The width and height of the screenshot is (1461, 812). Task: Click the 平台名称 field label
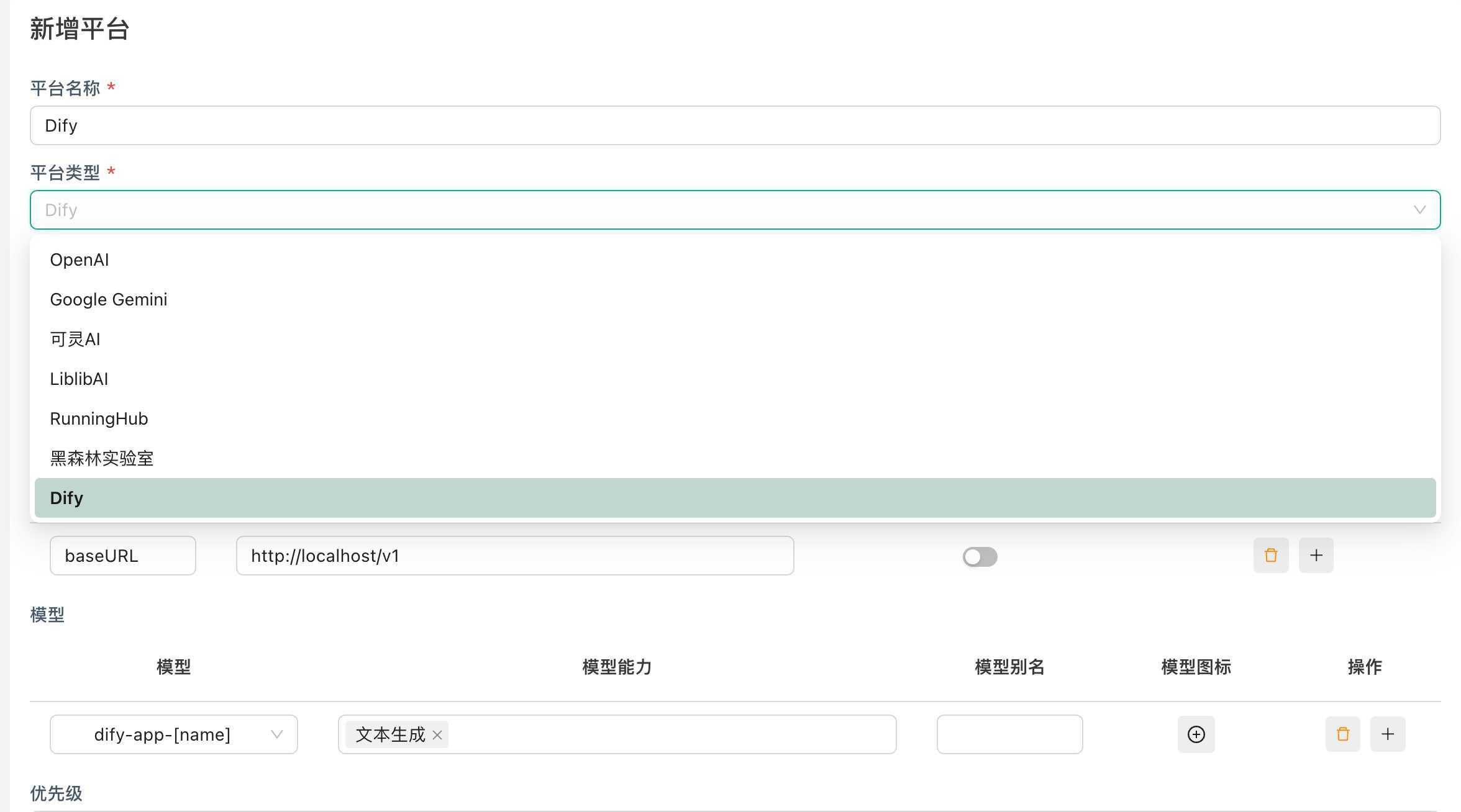click(x=65, y=88)
